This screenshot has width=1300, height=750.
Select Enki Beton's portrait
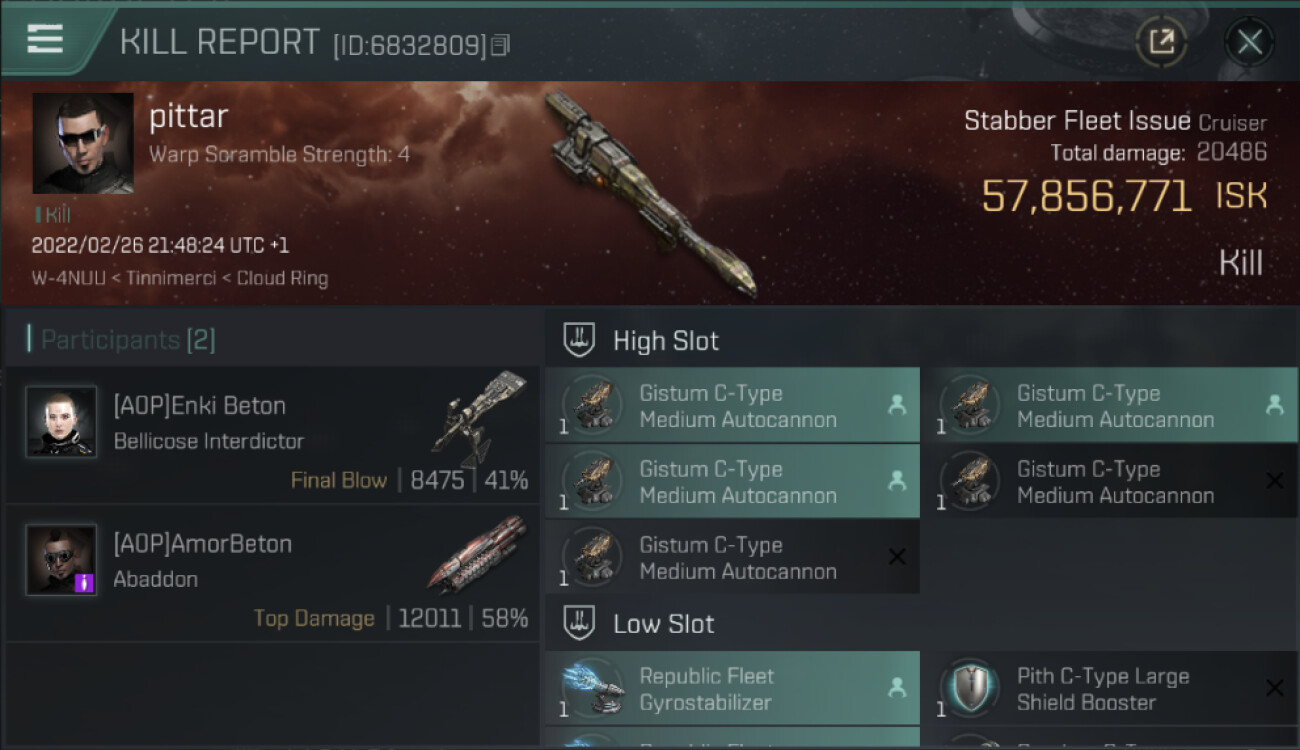click(61, 422)
